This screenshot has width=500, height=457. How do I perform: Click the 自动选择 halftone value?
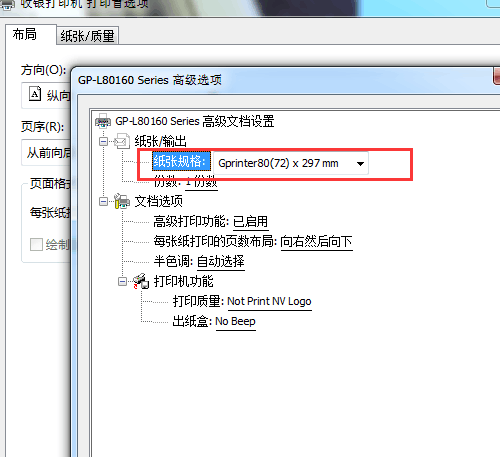point(221,261)
